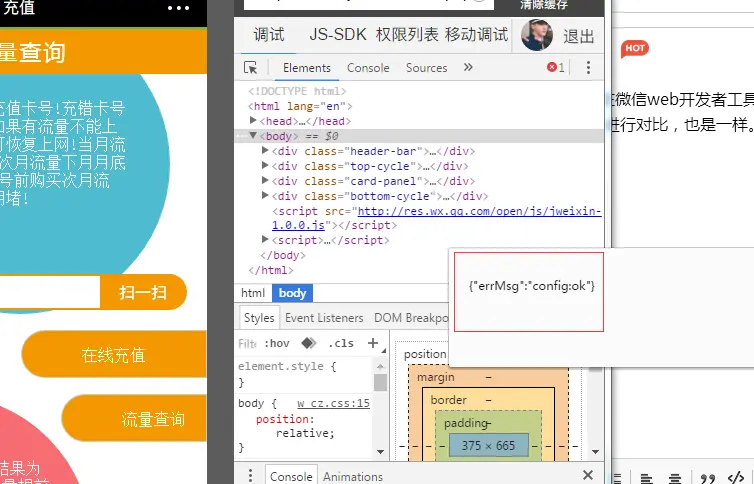The image size is (754, 484).
Task: Click the border box label in box model
Action: 448,400
